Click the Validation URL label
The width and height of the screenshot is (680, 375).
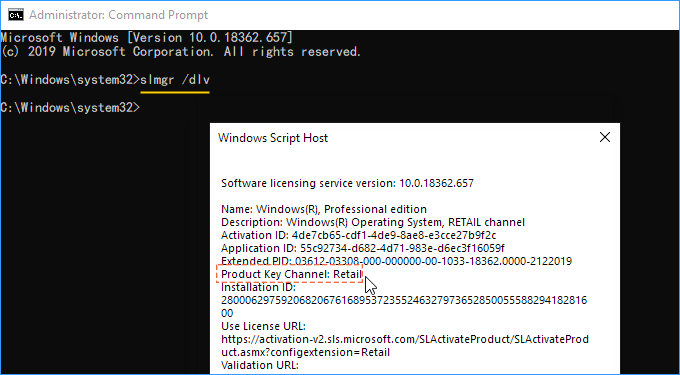(x=260, y=365)
